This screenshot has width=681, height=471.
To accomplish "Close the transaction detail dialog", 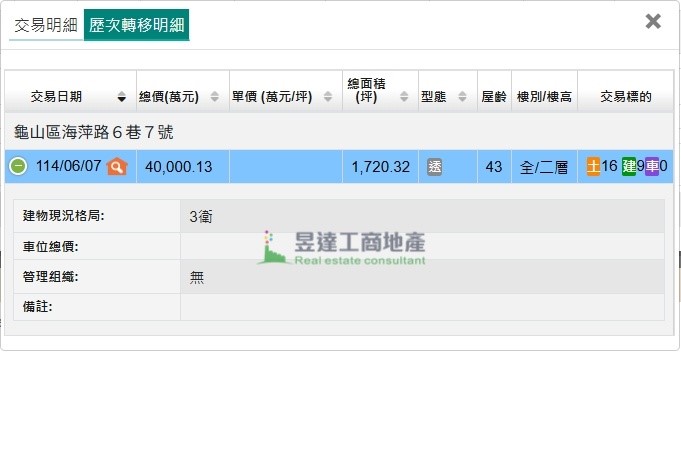I will coord(653,21).
